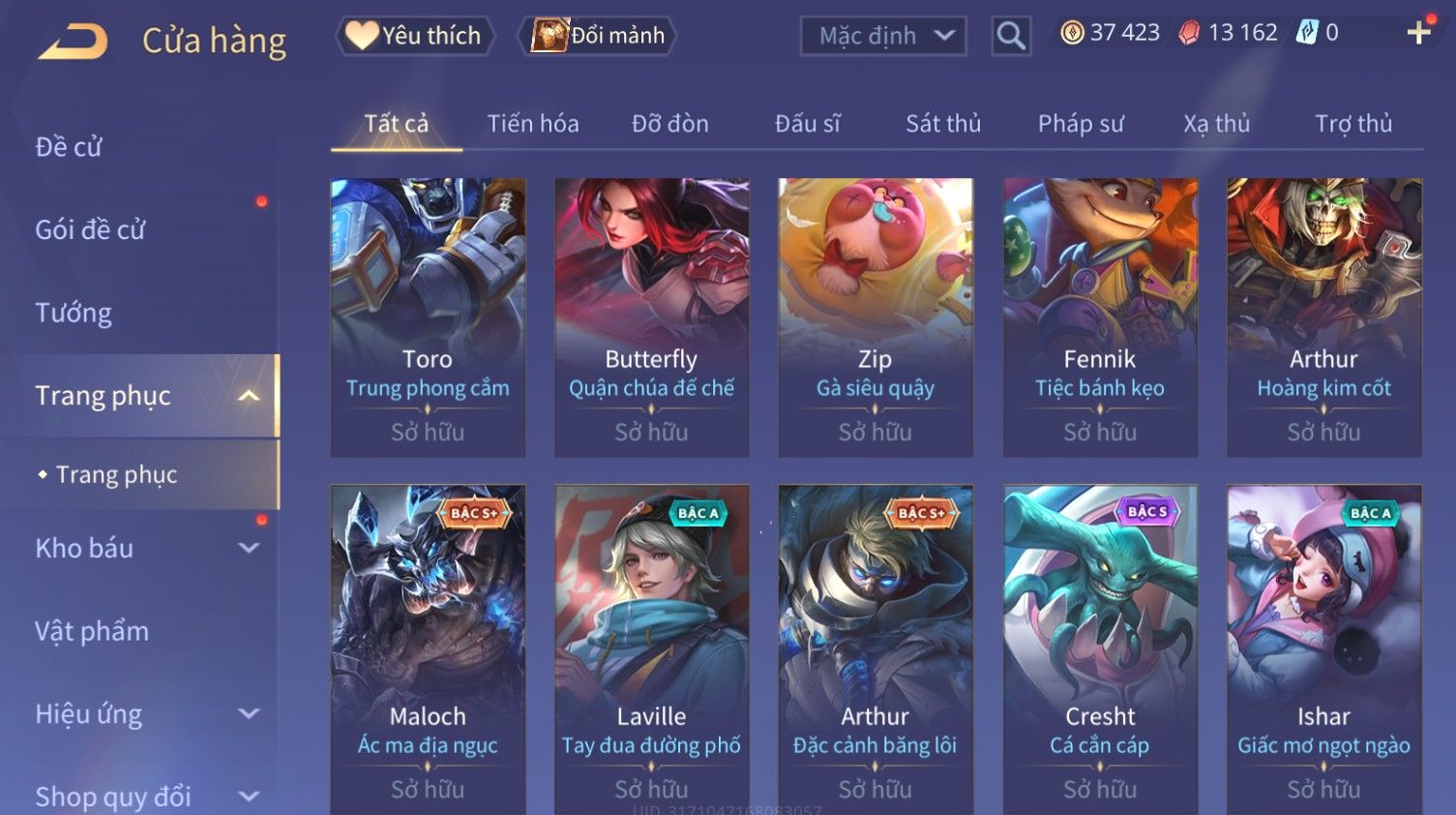The image size is (1456, 815).
Task: Click the red ruby currency icon
Action: tap(1189, 33)
